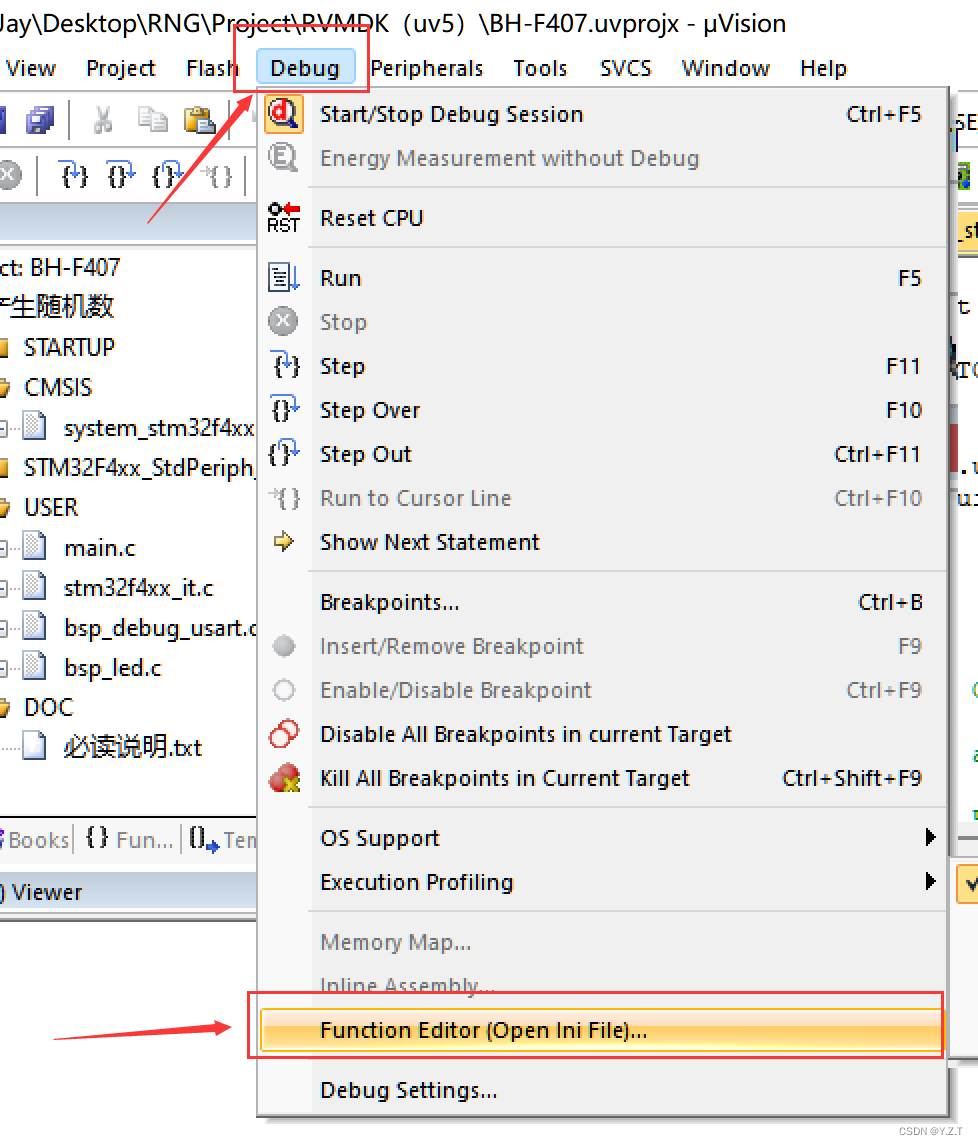
Task: Click the Copy toolbar icon
Action: tap(153, 120)
